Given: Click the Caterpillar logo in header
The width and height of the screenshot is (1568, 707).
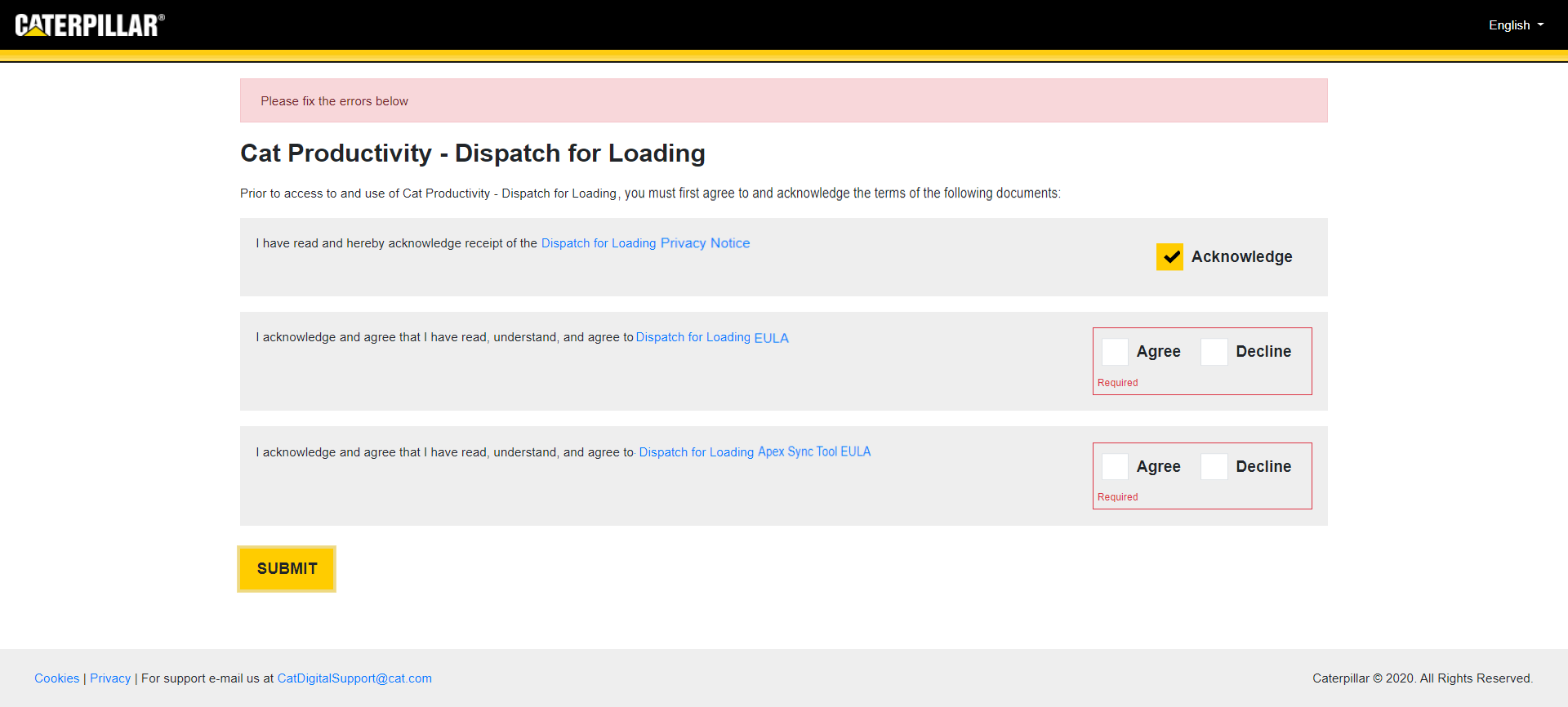Looking at the screenshot, I should point(90,25).
